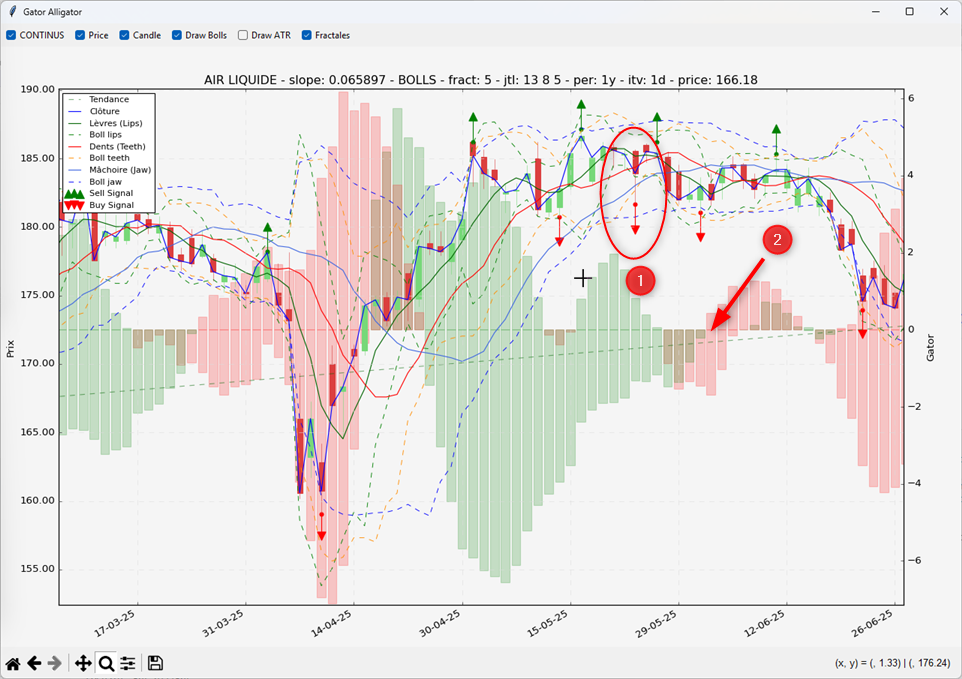This screenshot has width=962, height=679.
Task: Click the feather app icon in title bar
Action: coord(12,12)
